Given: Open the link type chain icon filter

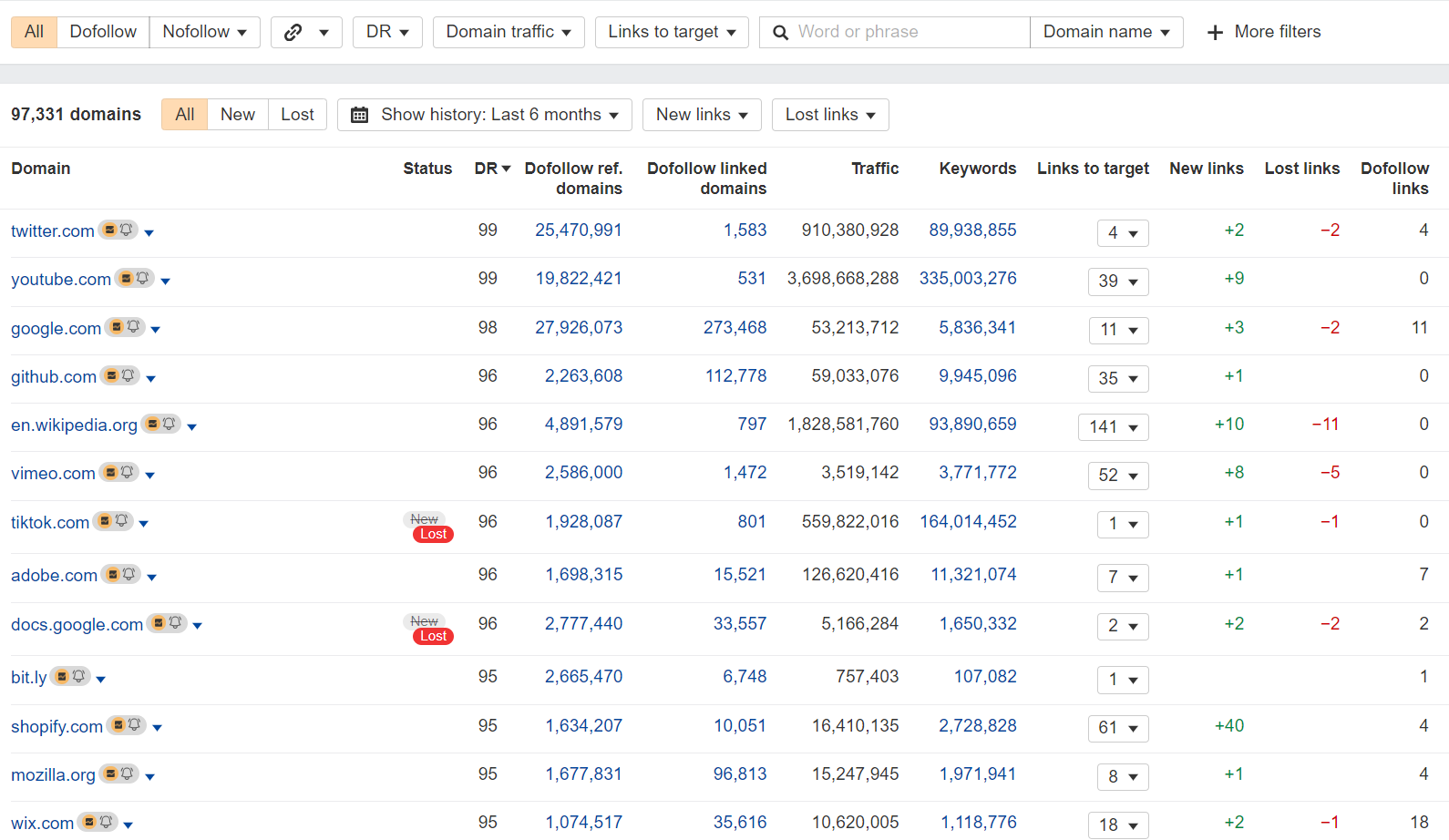Looking at the screenshot, I should pyautogui.click(x=306, y=32).
